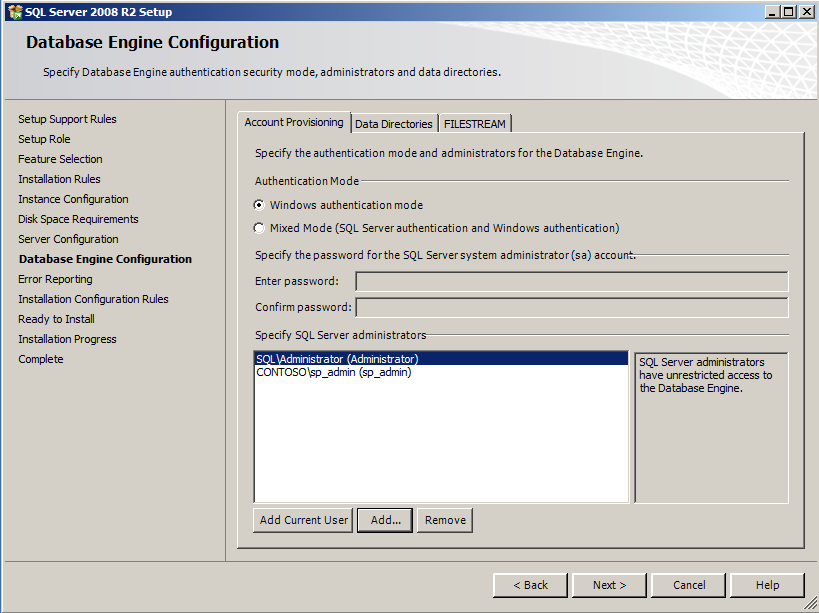
Task: Switch to the Data Directories tab
Action: 393,123
